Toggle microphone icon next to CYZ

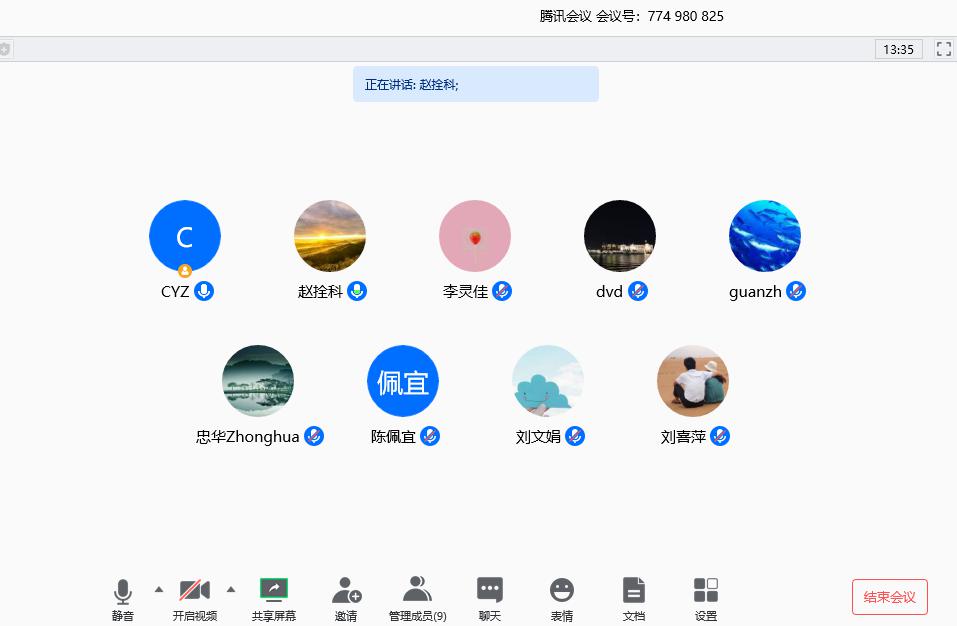(204, 291)
